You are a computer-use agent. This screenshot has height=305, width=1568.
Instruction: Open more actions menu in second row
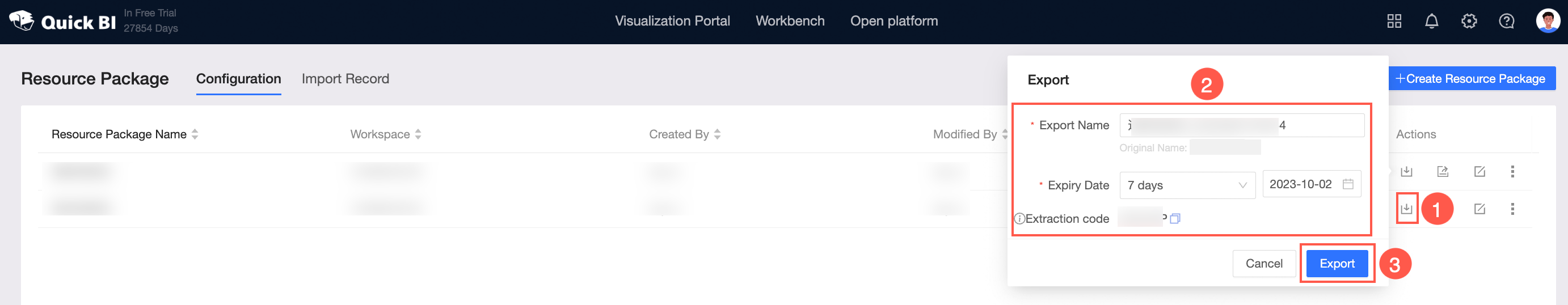[1512, 209]
